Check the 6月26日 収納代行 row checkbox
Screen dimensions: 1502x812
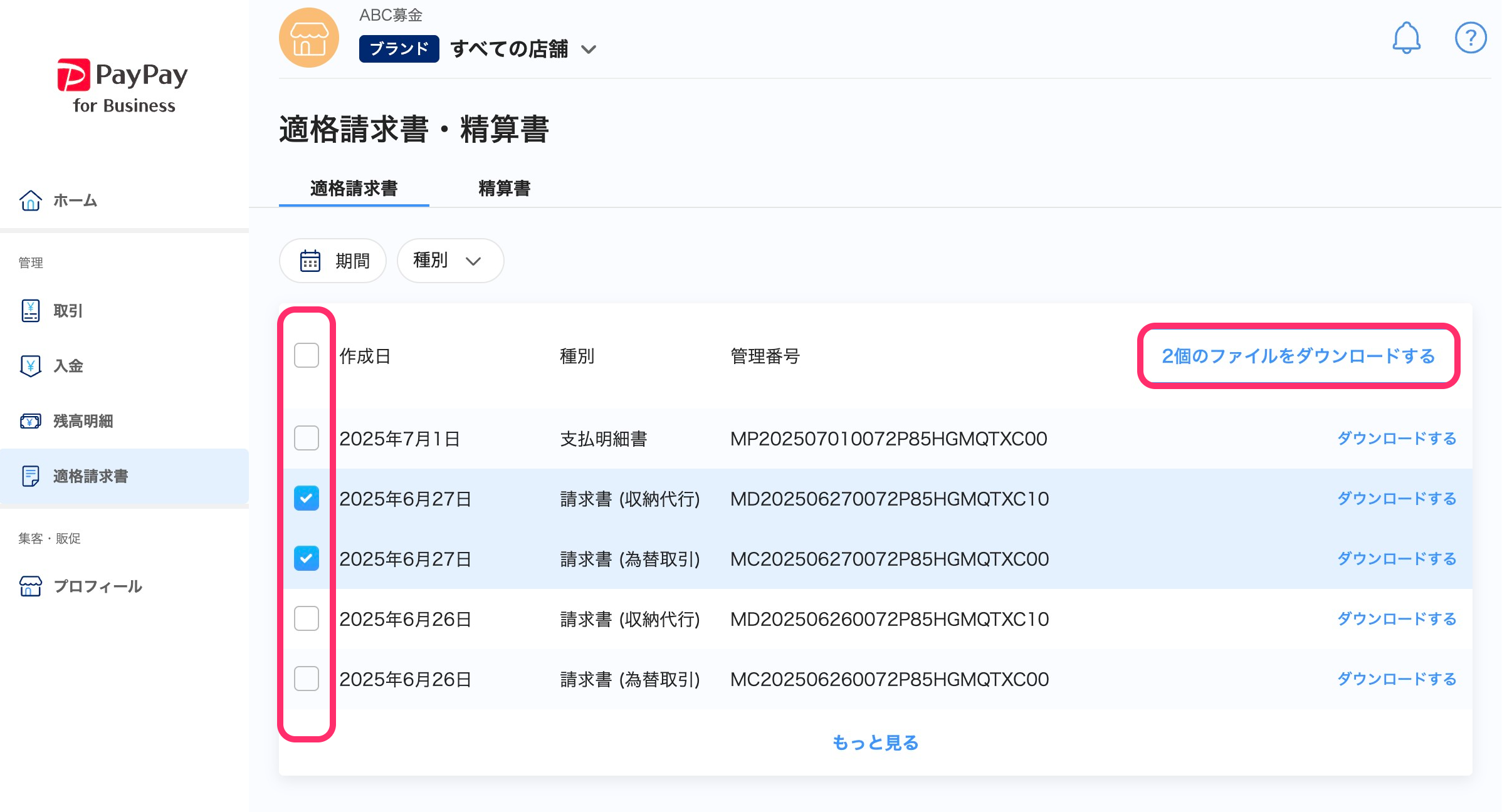(x=307, y=618)
